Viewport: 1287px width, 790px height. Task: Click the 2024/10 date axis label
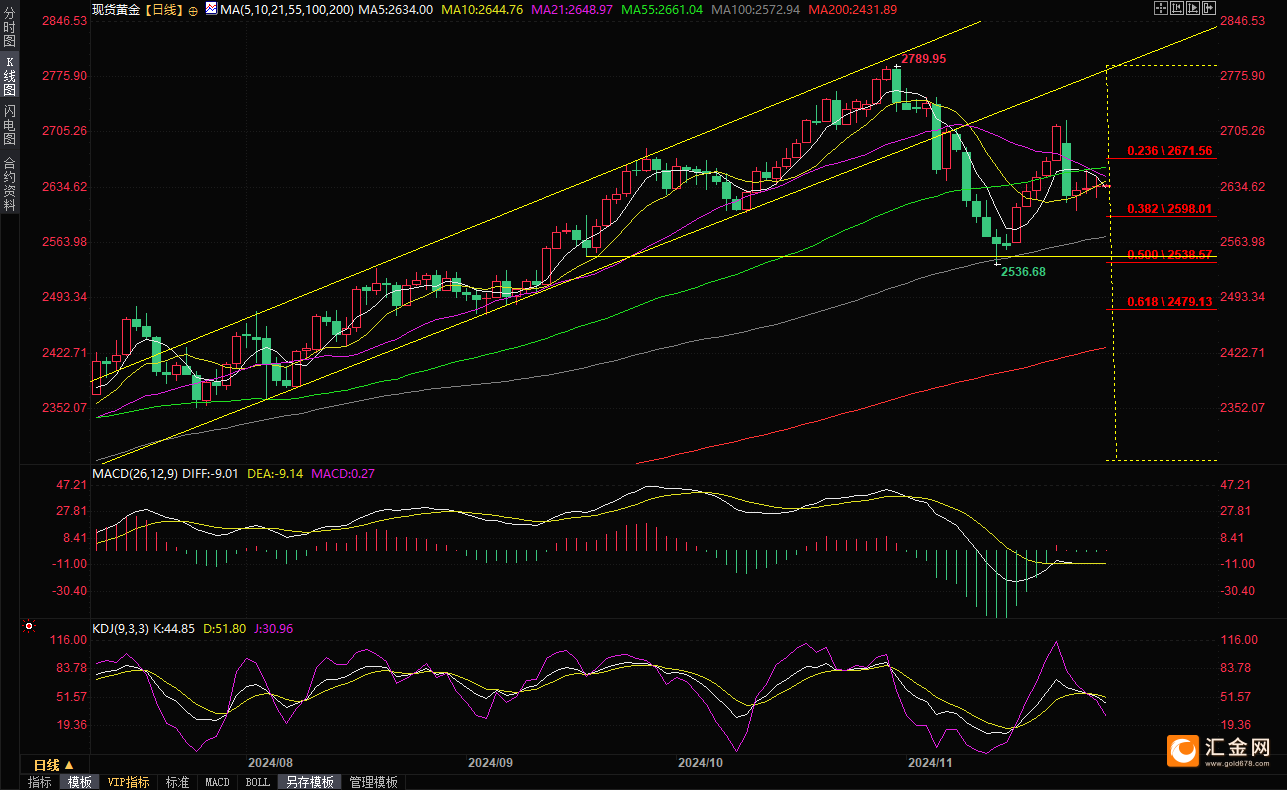point(700,762)
